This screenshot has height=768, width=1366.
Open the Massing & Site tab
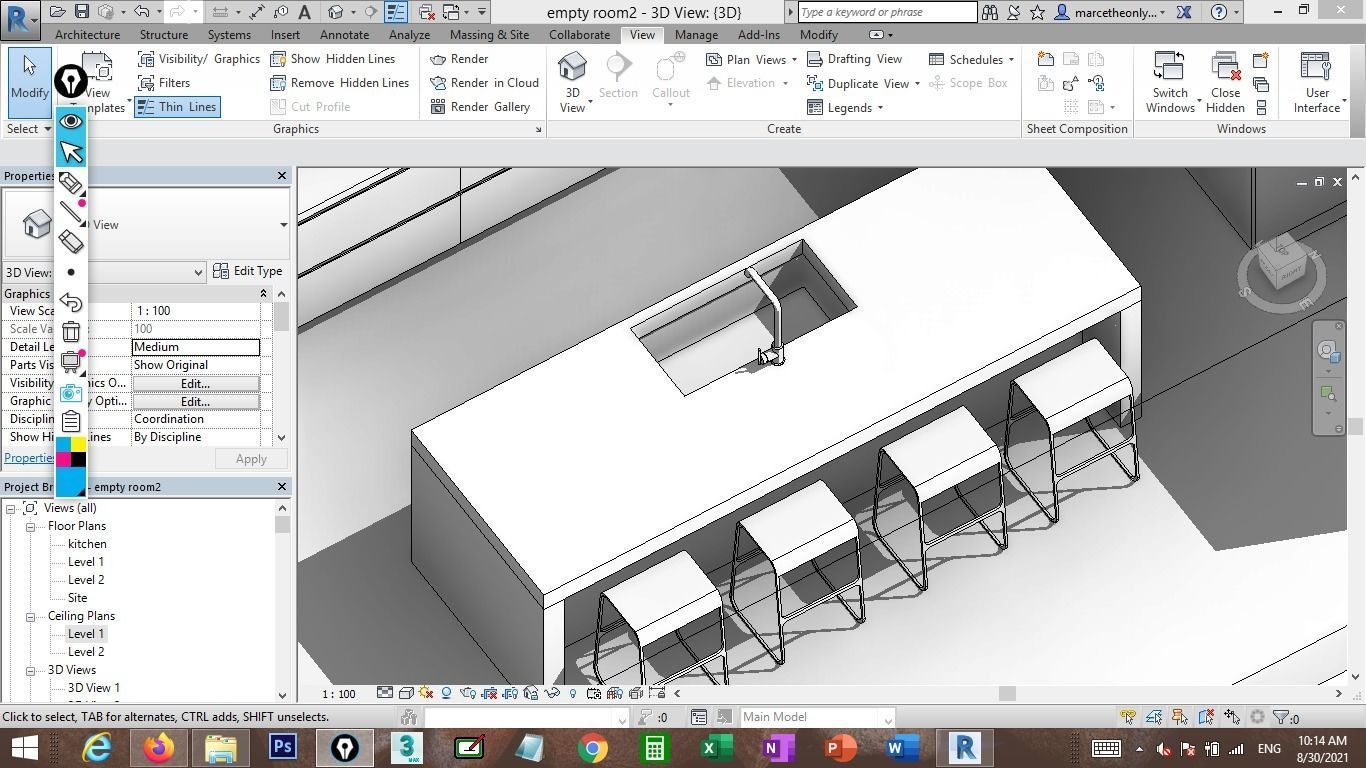click(489, 34)
